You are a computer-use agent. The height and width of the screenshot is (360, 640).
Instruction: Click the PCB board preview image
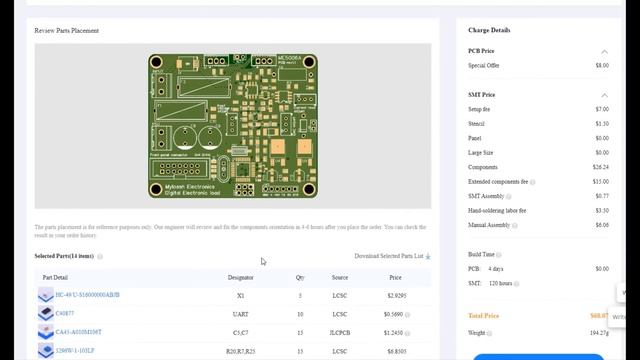point(233,126)
